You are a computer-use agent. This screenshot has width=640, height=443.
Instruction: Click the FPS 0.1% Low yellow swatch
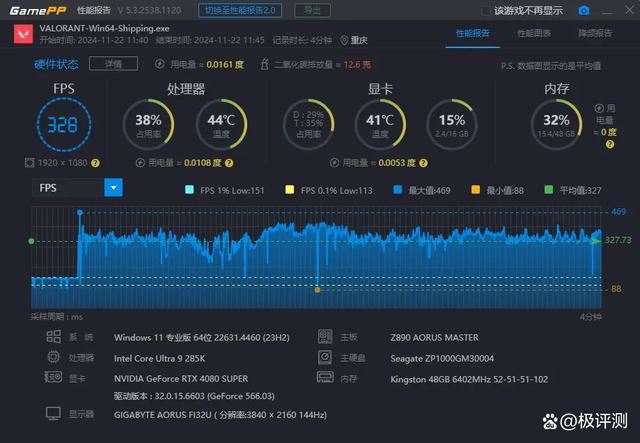click(290, 189)
